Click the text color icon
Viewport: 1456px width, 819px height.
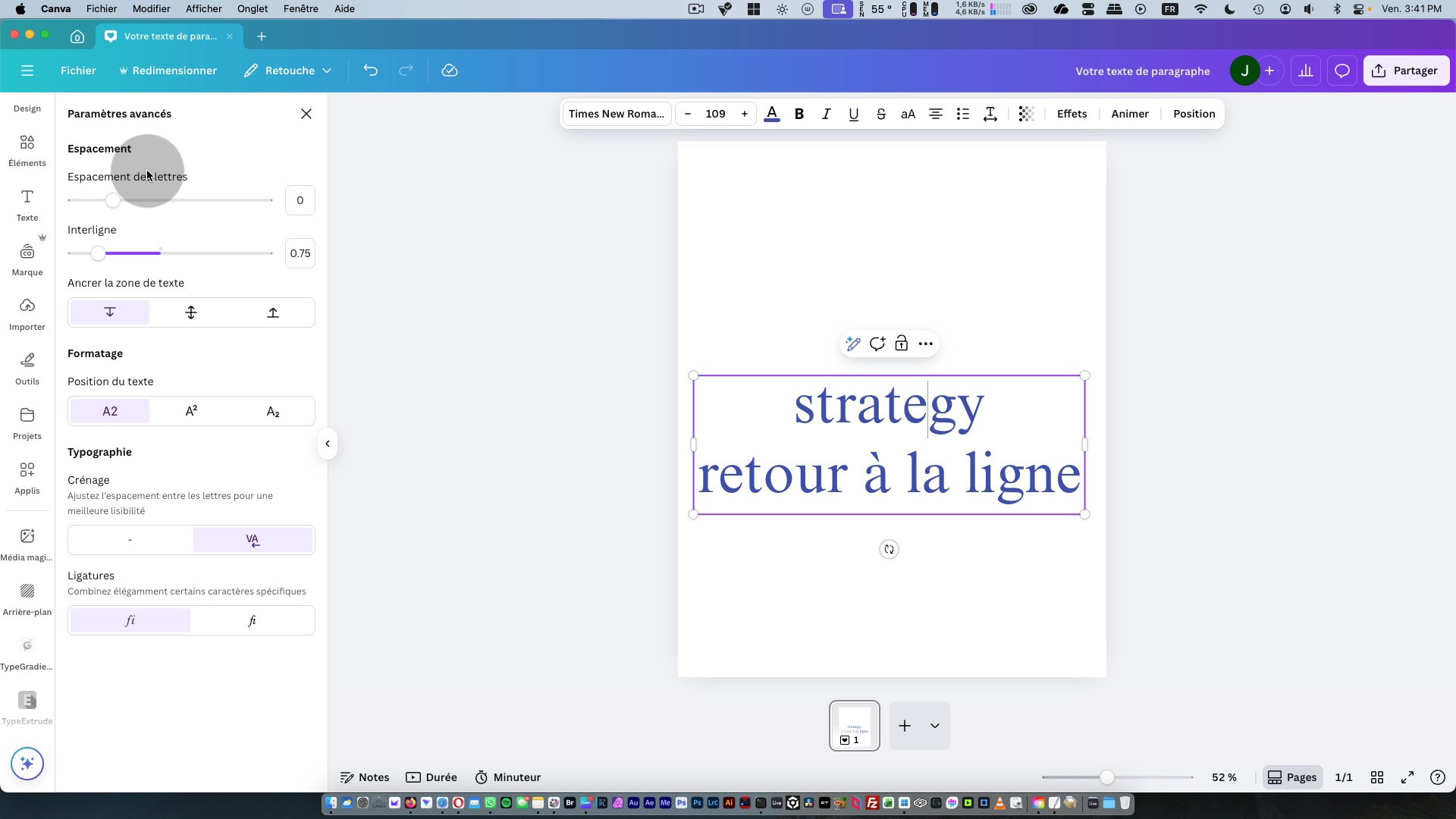[x=771, y=114]
